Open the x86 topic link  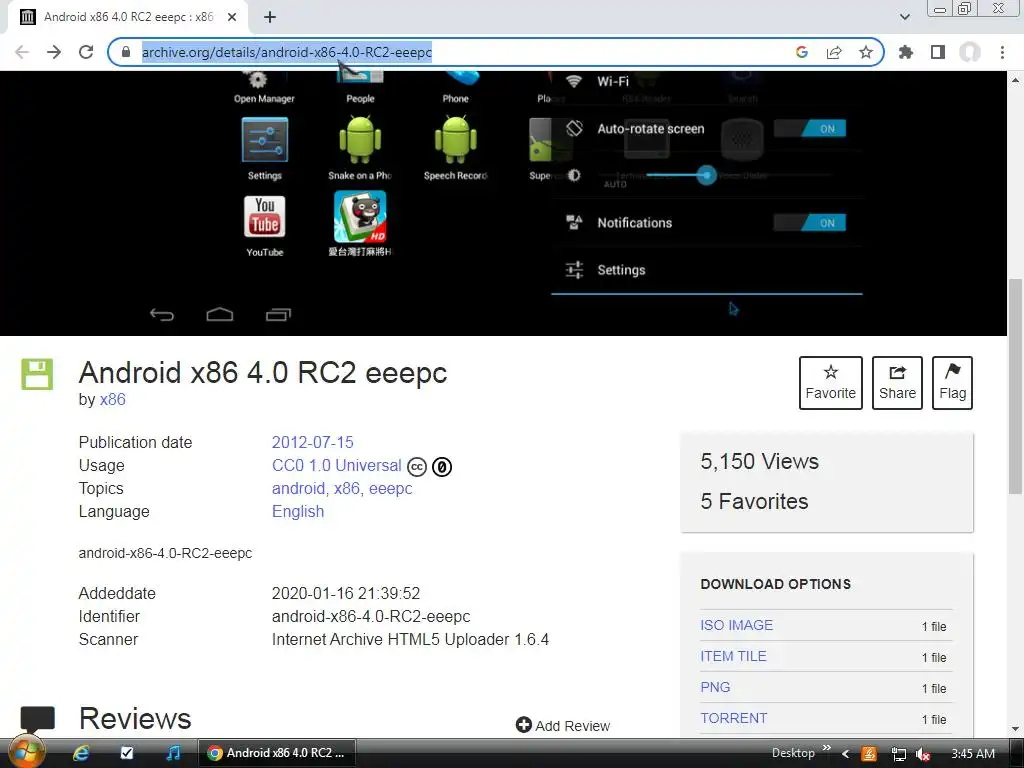pos(347,488)
